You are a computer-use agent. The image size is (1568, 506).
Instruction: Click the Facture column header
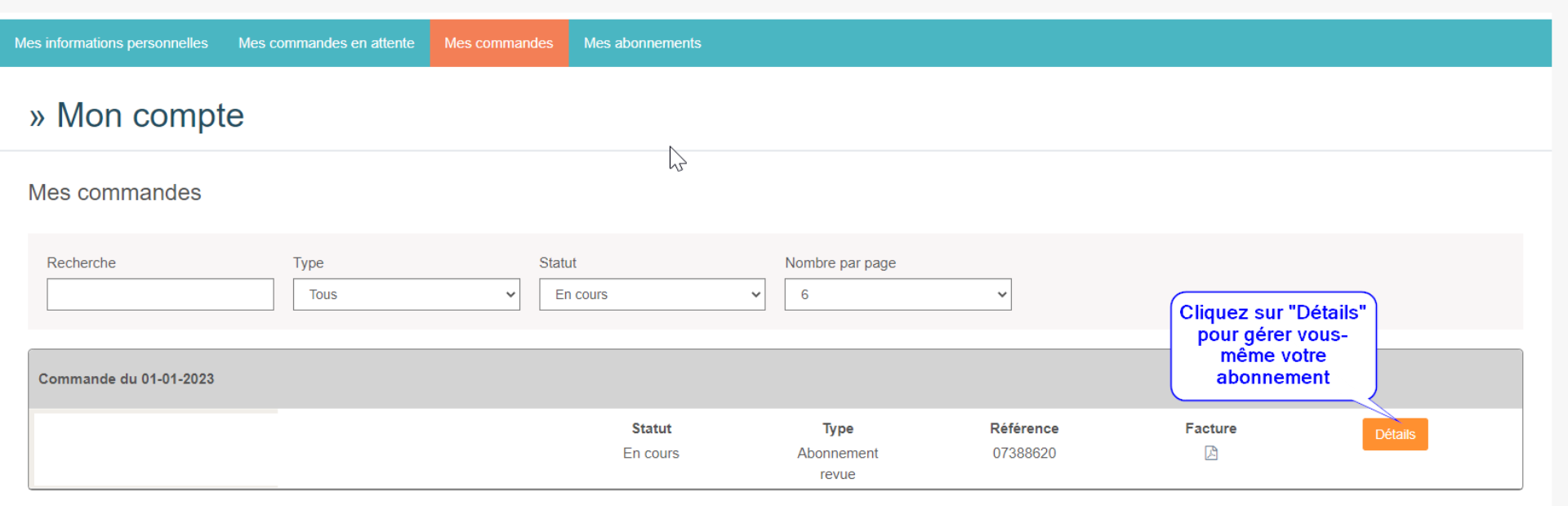point(1210,428)
